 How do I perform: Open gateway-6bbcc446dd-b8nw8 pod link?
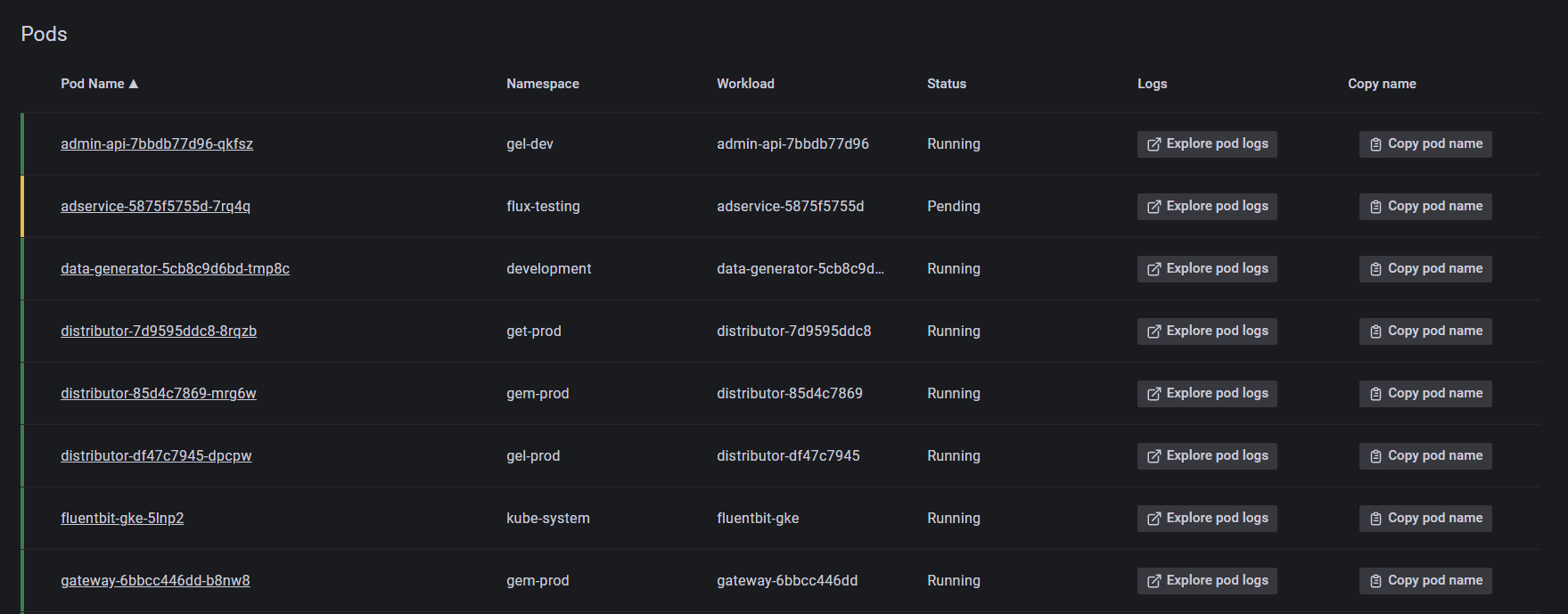click(x=155, y=581)
